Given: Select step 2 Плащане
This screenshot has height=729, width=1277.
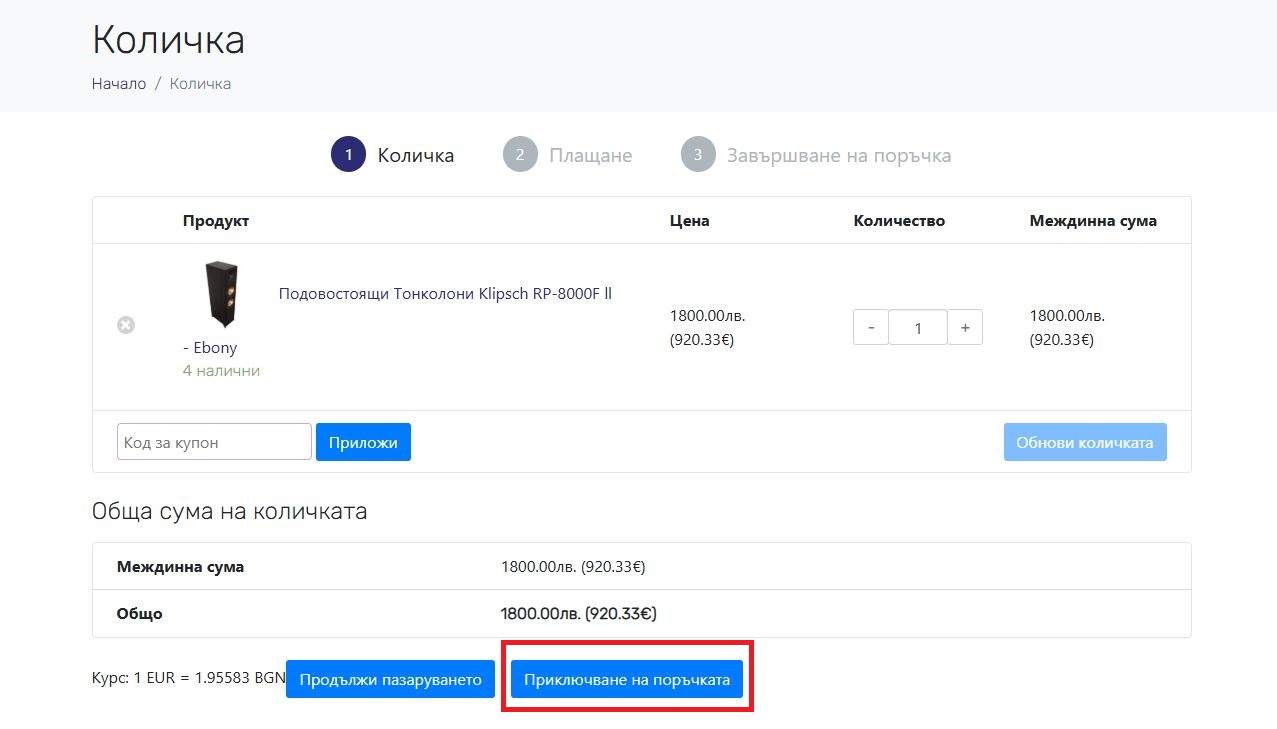Looking at the screenshot, I should (x=567, y=155).
